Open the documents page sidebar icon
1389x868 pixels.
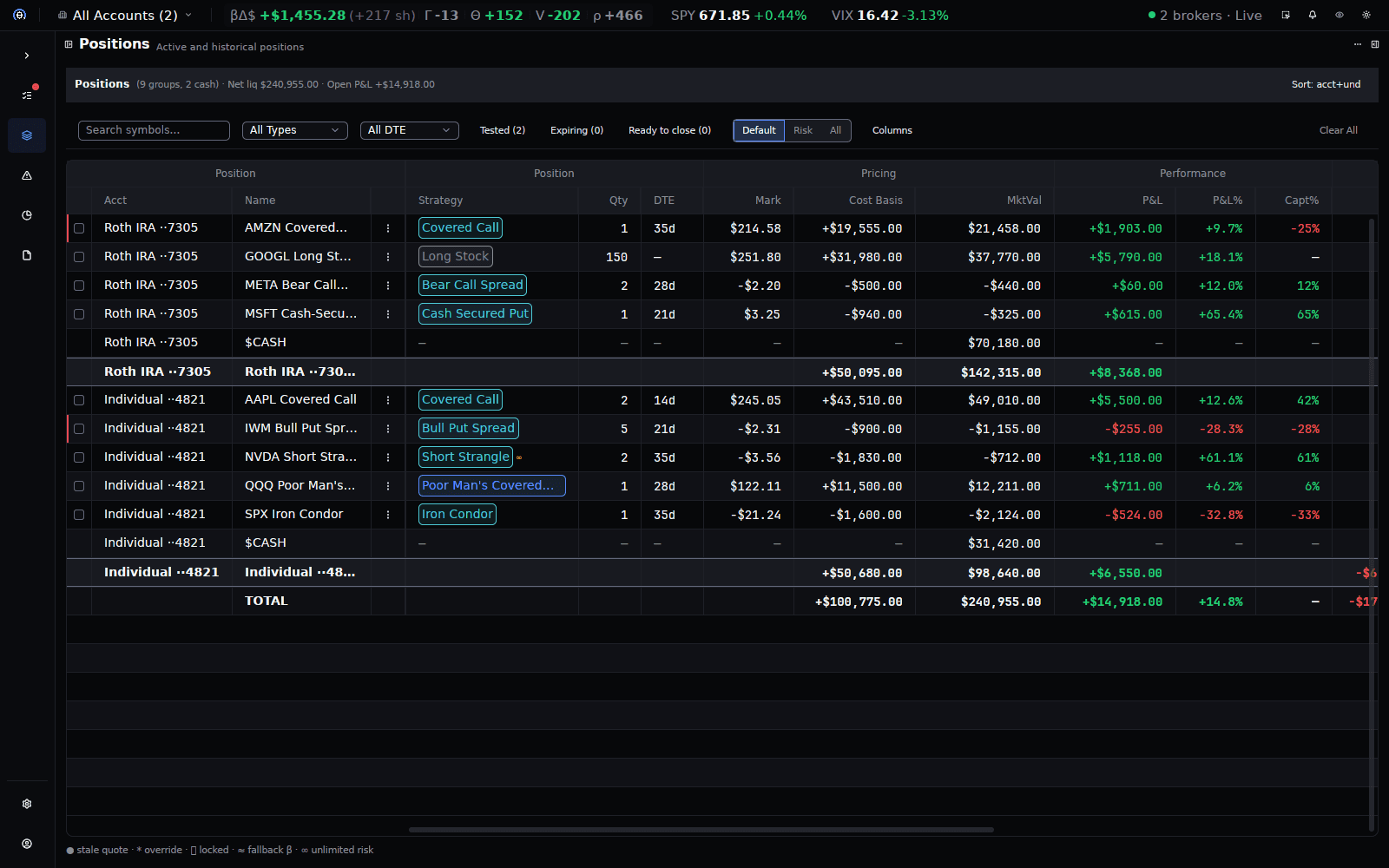tap(27, 255)
